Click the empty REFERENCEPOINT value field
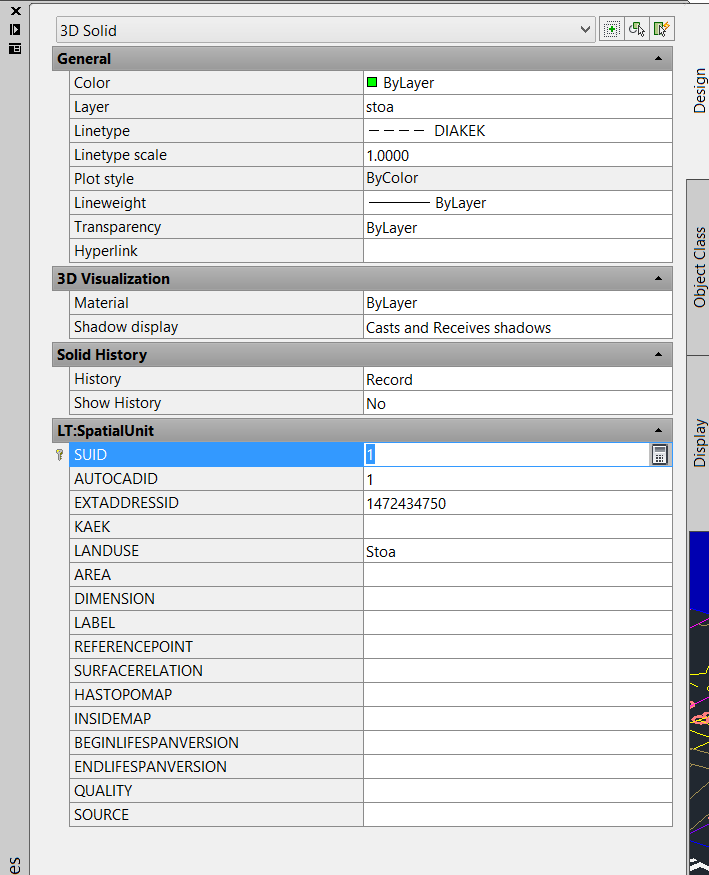Viewport: 709px width, 875px height. tap(518, 647)
